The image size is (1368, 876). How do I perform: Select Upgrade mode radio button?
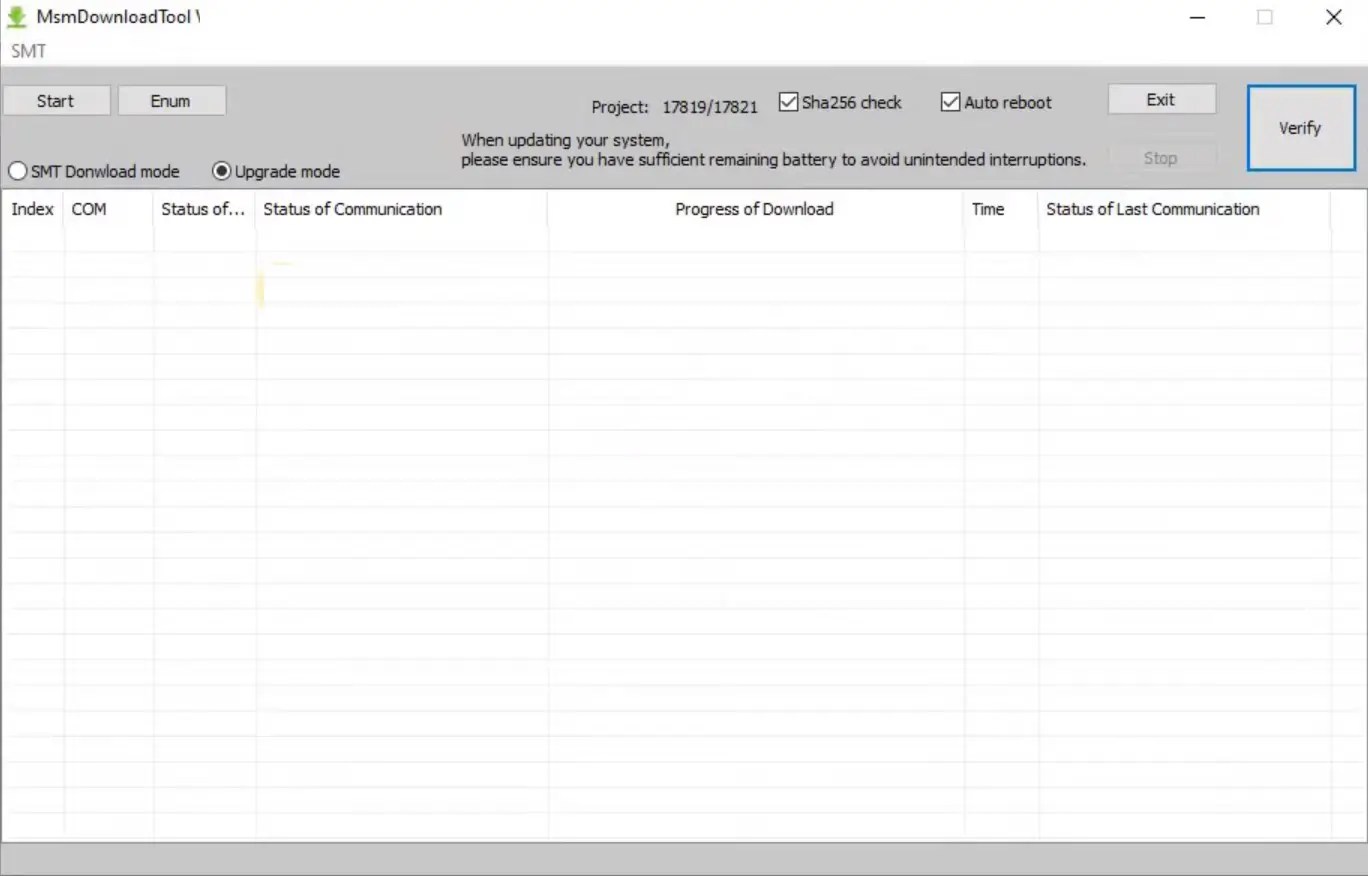pos(221,171)
